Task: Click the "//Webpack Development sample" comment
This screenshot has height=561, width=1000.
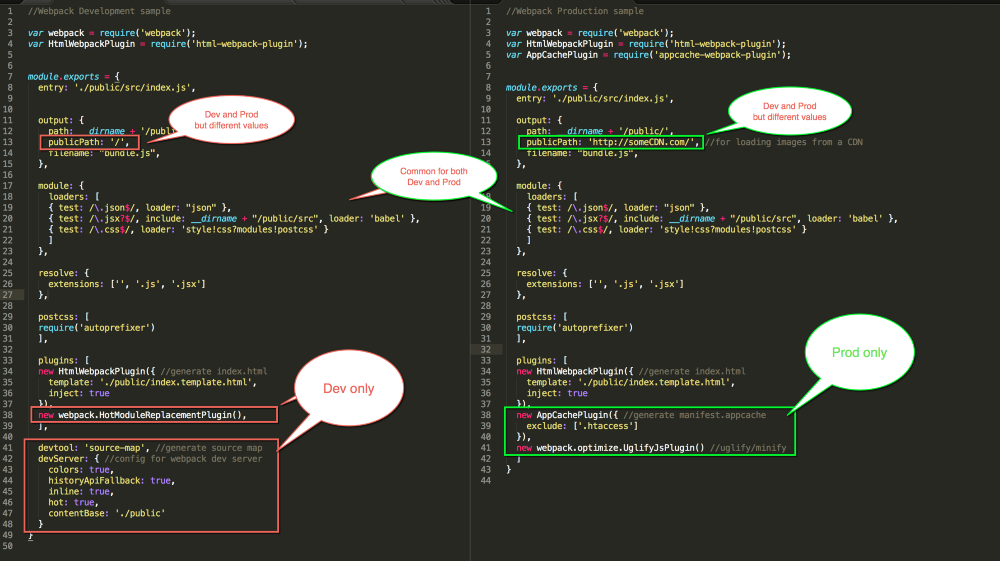Action: (99, 11)
